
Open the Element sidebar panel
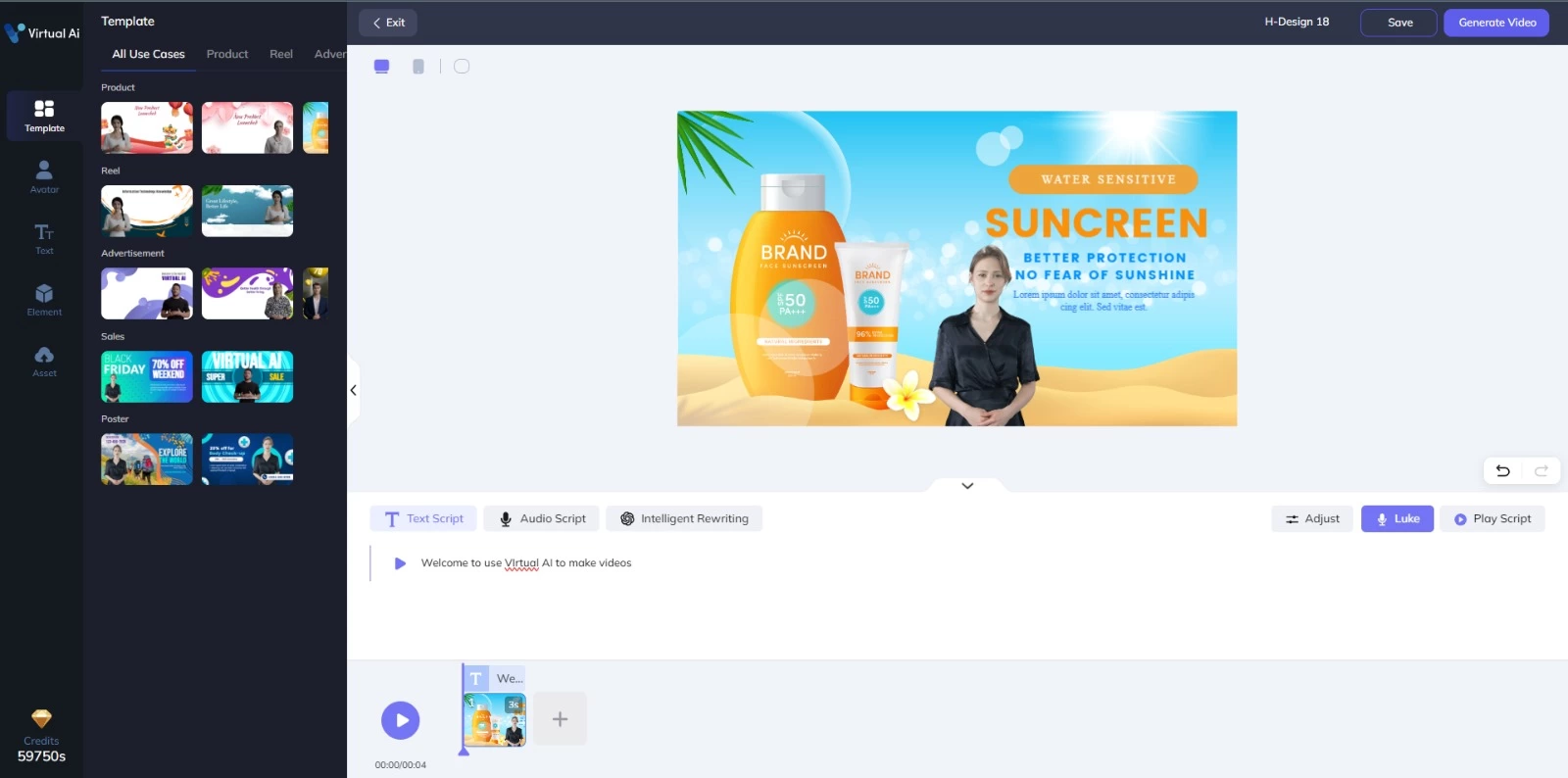point(44,300)
